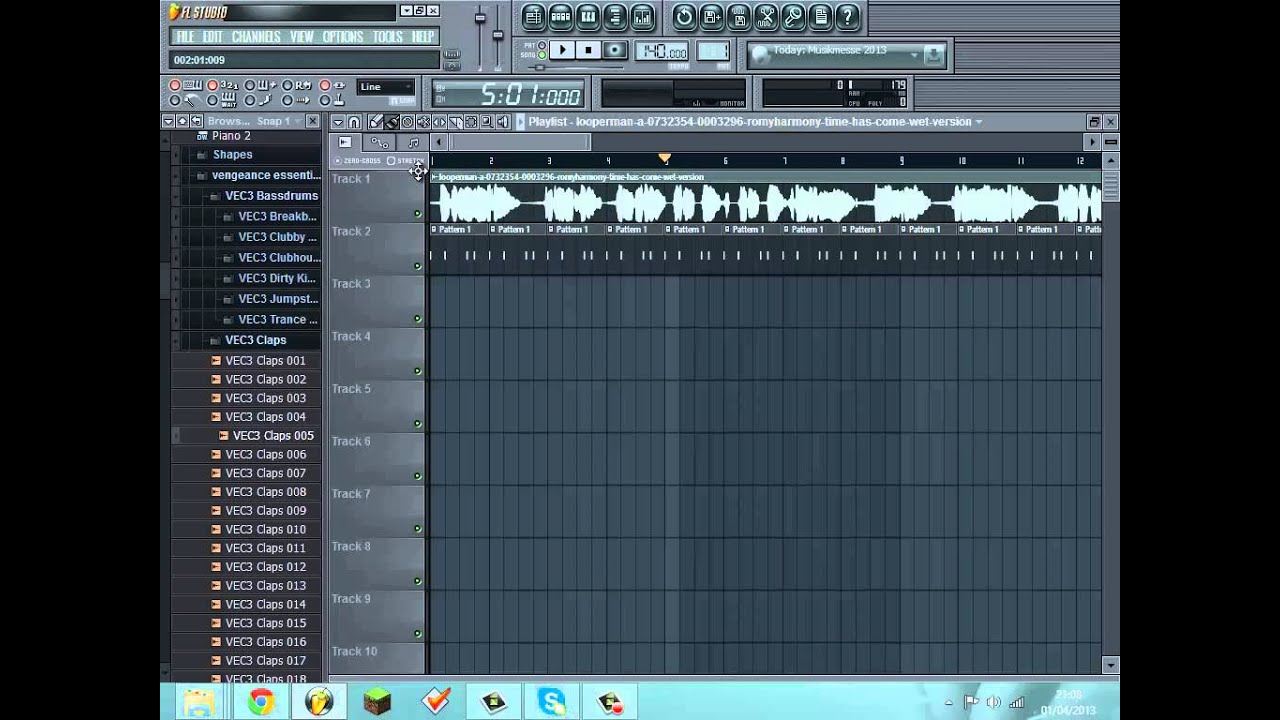Open Google Chrome from the taskbar
This screenshot has height=720, width=1280.
261,702
